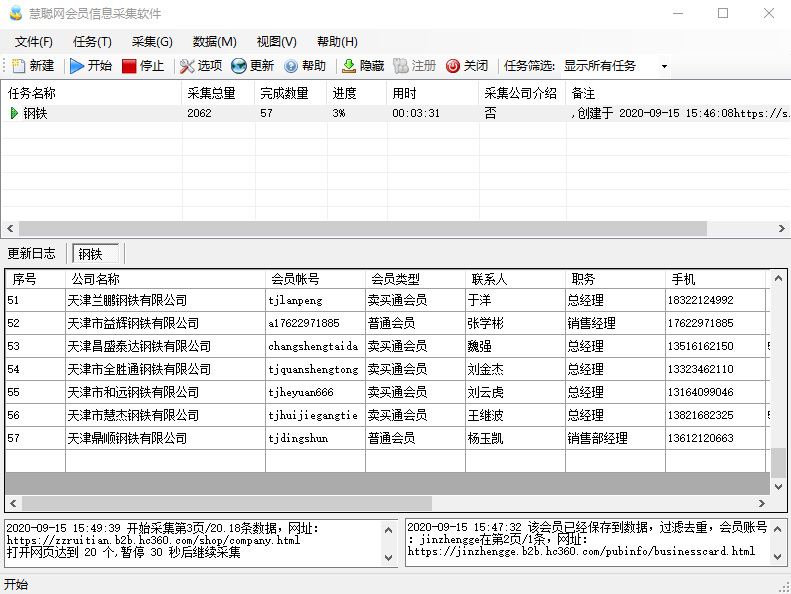
Task: Click data grid scroll right arrow
Action: point(762,503)
